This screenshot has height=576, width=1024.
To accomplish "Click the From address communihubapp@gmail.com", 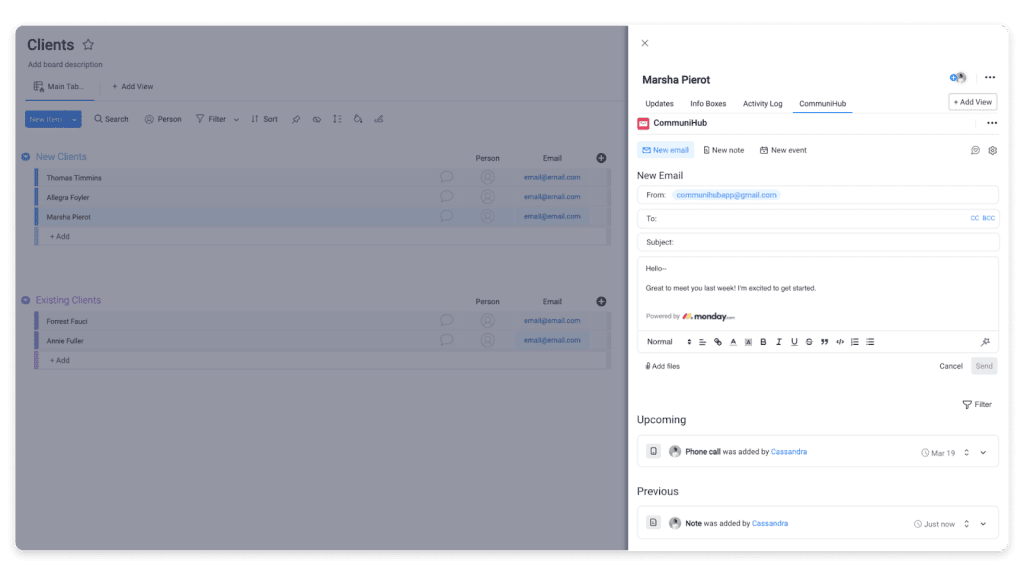I will coord(726,195).
